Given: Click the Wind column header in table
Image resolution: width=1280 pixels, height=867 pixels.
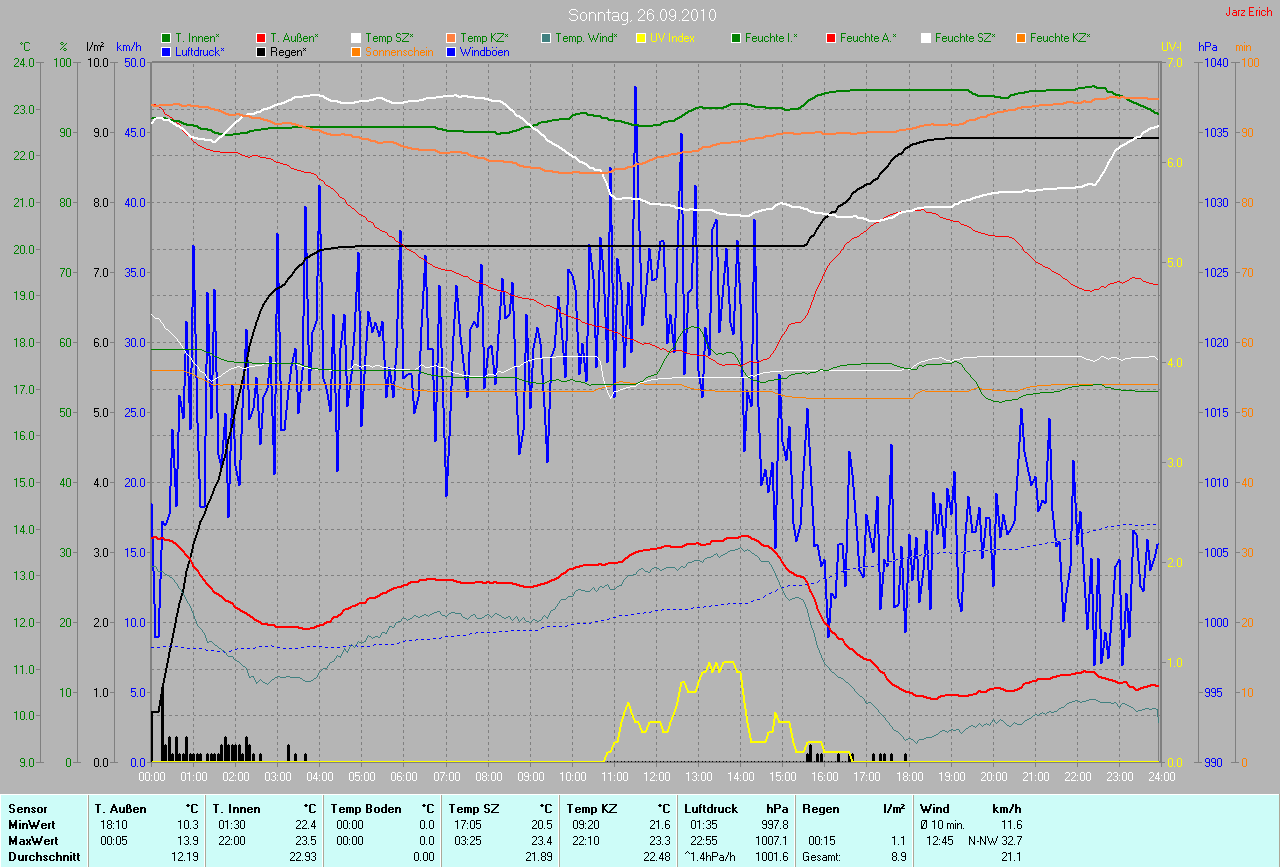Looking at the screenshot, I should [935, 808].
